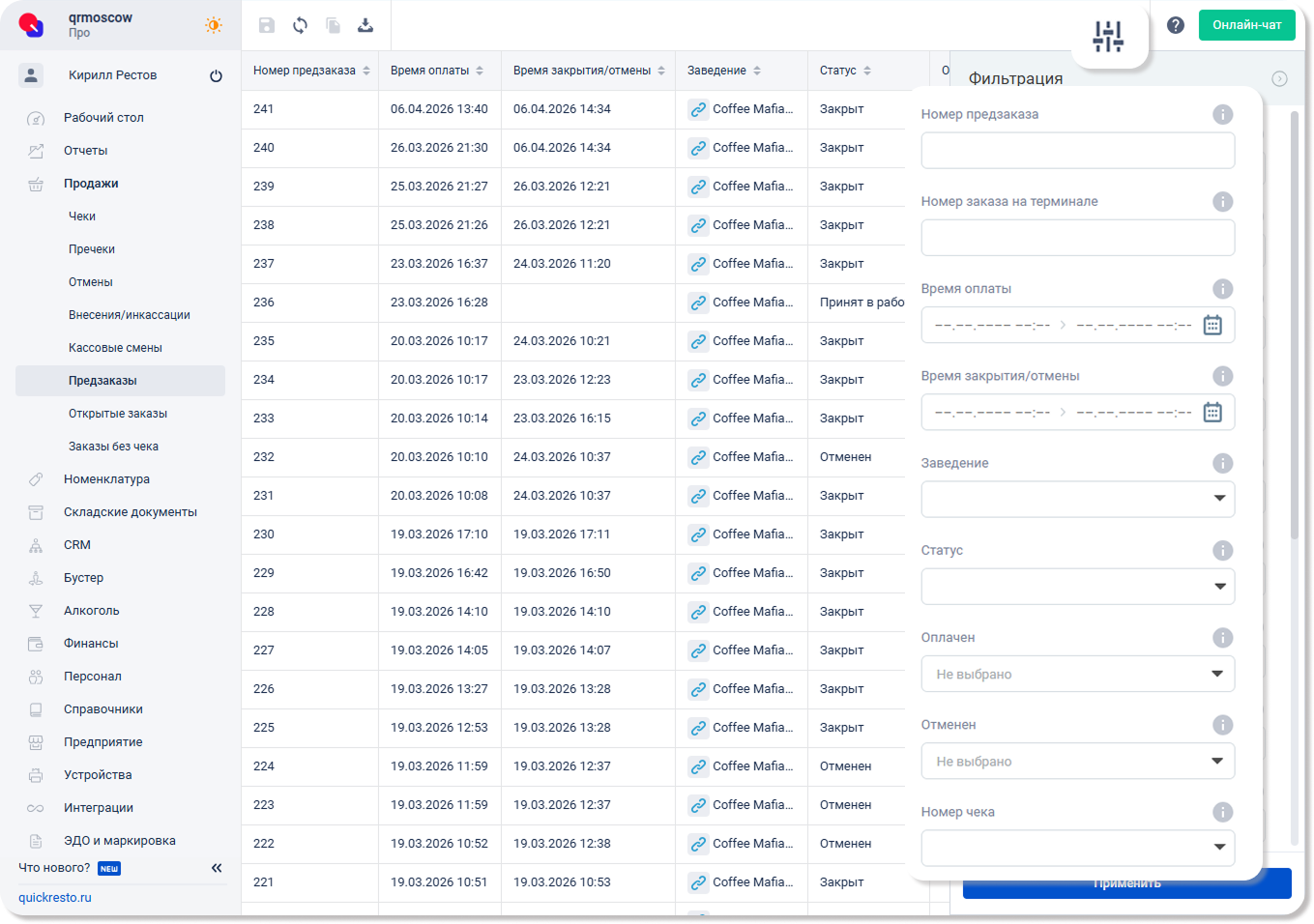Click the download export icon
Screen dimensions: 1314x924
(x=365, y=25)
